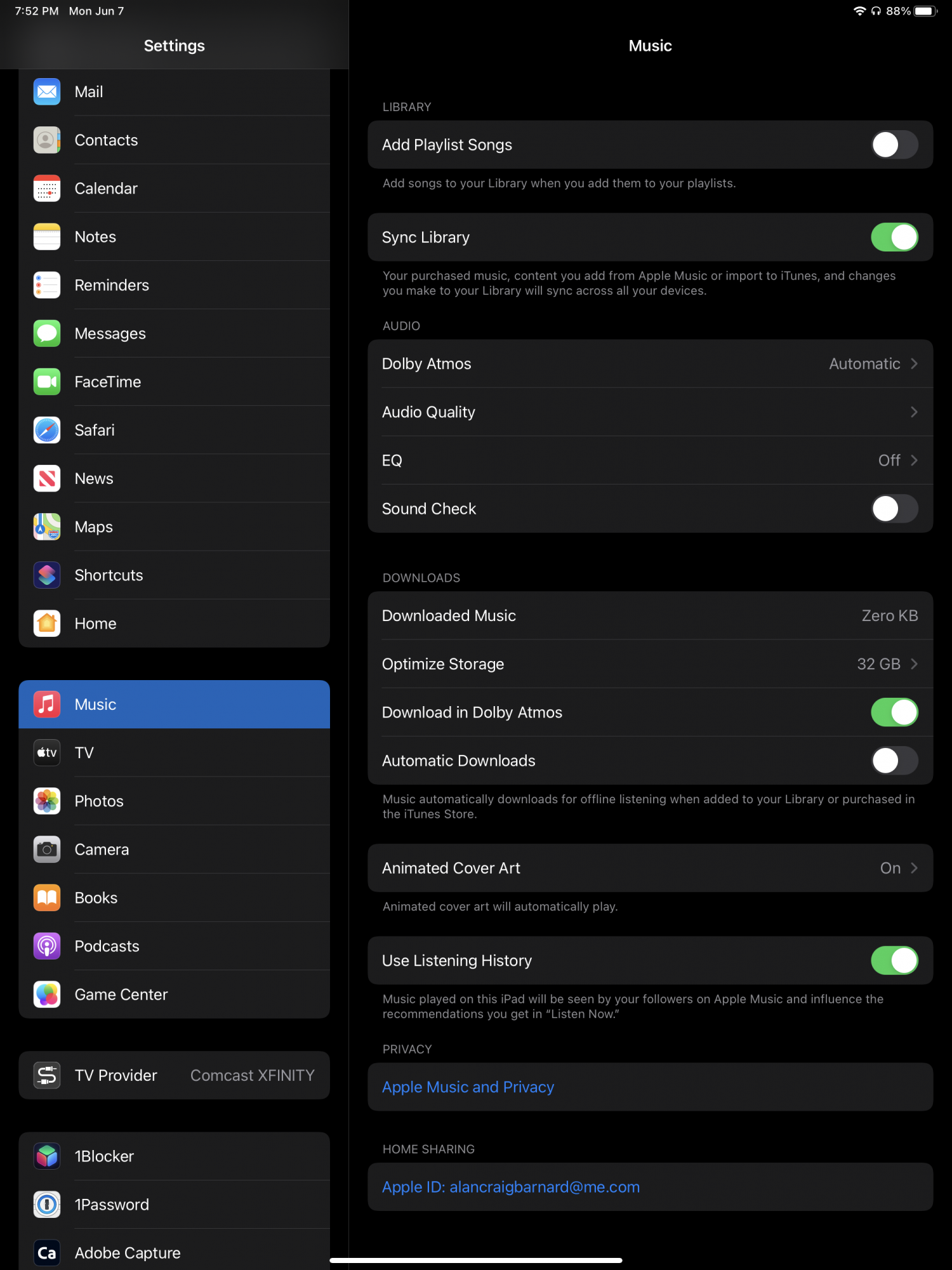
Task: Open Downloaded Music row
Action: [x=651, y=616]
